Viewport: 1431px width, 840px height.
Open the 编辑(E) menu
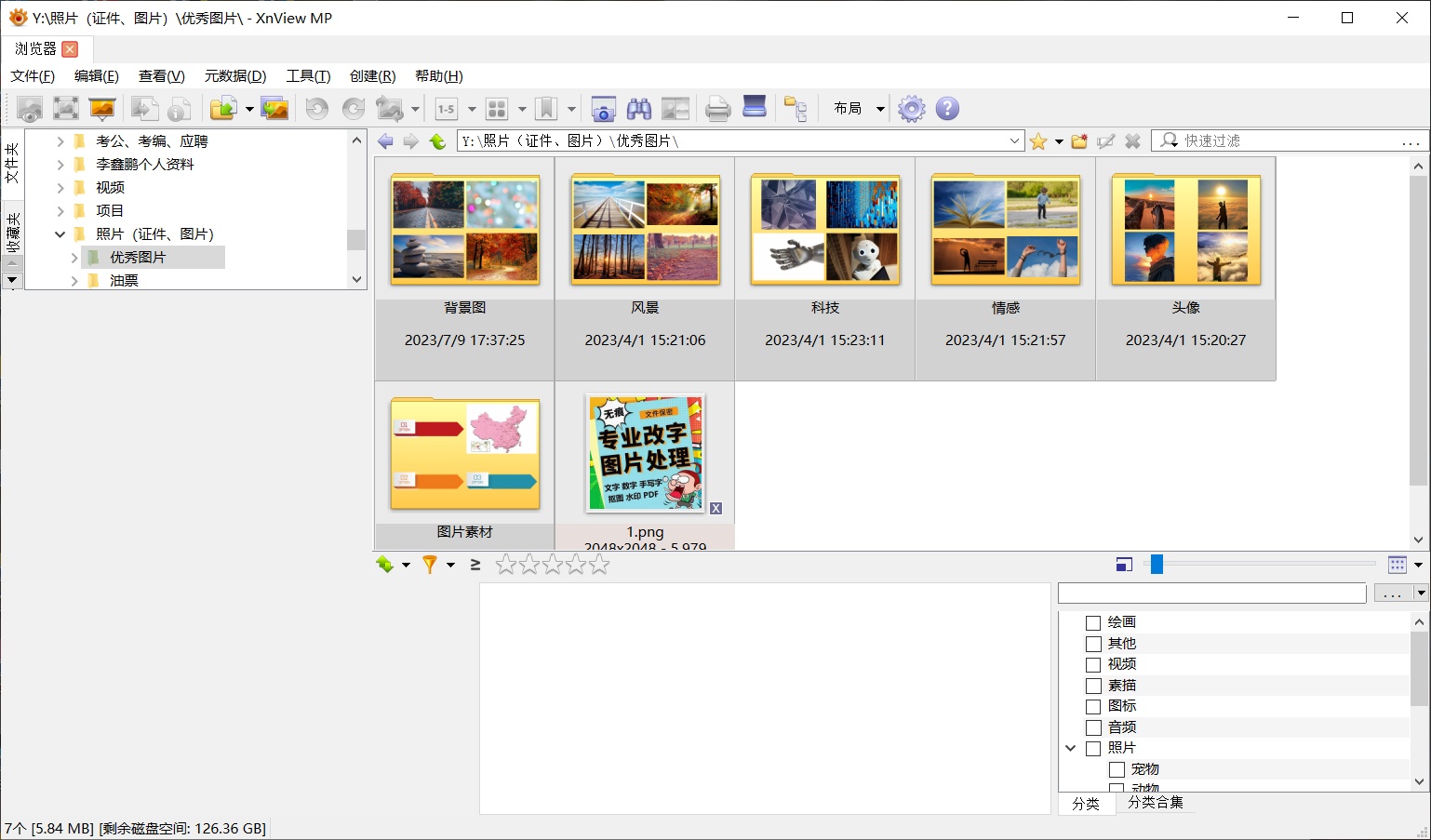[x=97, y=76]
